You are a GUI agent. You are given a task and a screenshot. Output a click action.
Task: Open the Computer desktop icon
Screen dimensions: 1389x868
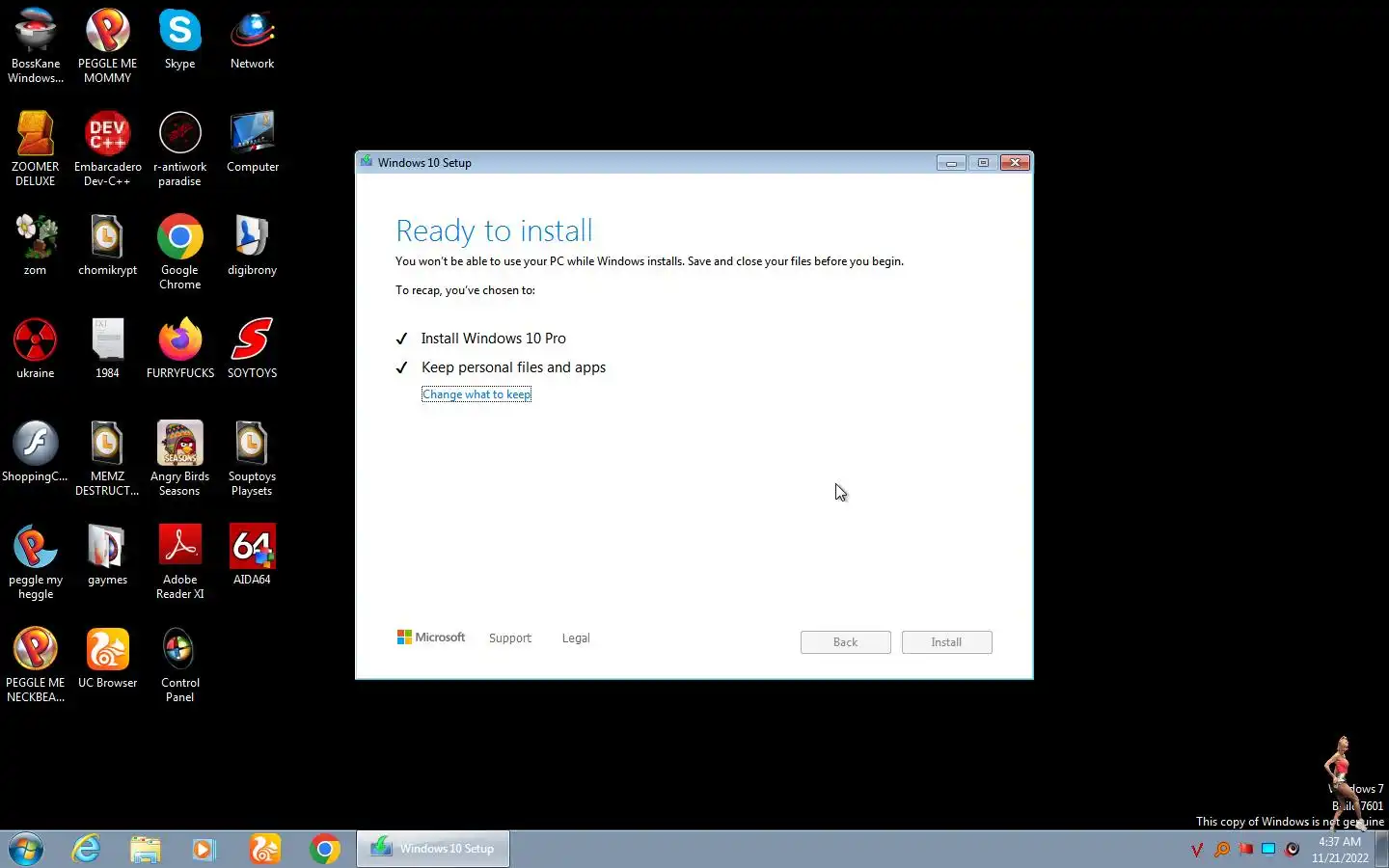[252, 142]
